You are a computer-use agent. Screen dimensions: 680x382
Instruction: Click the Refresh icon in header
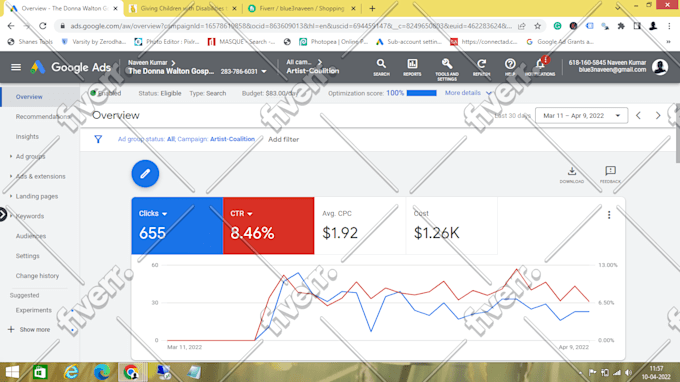pos(481,68)
